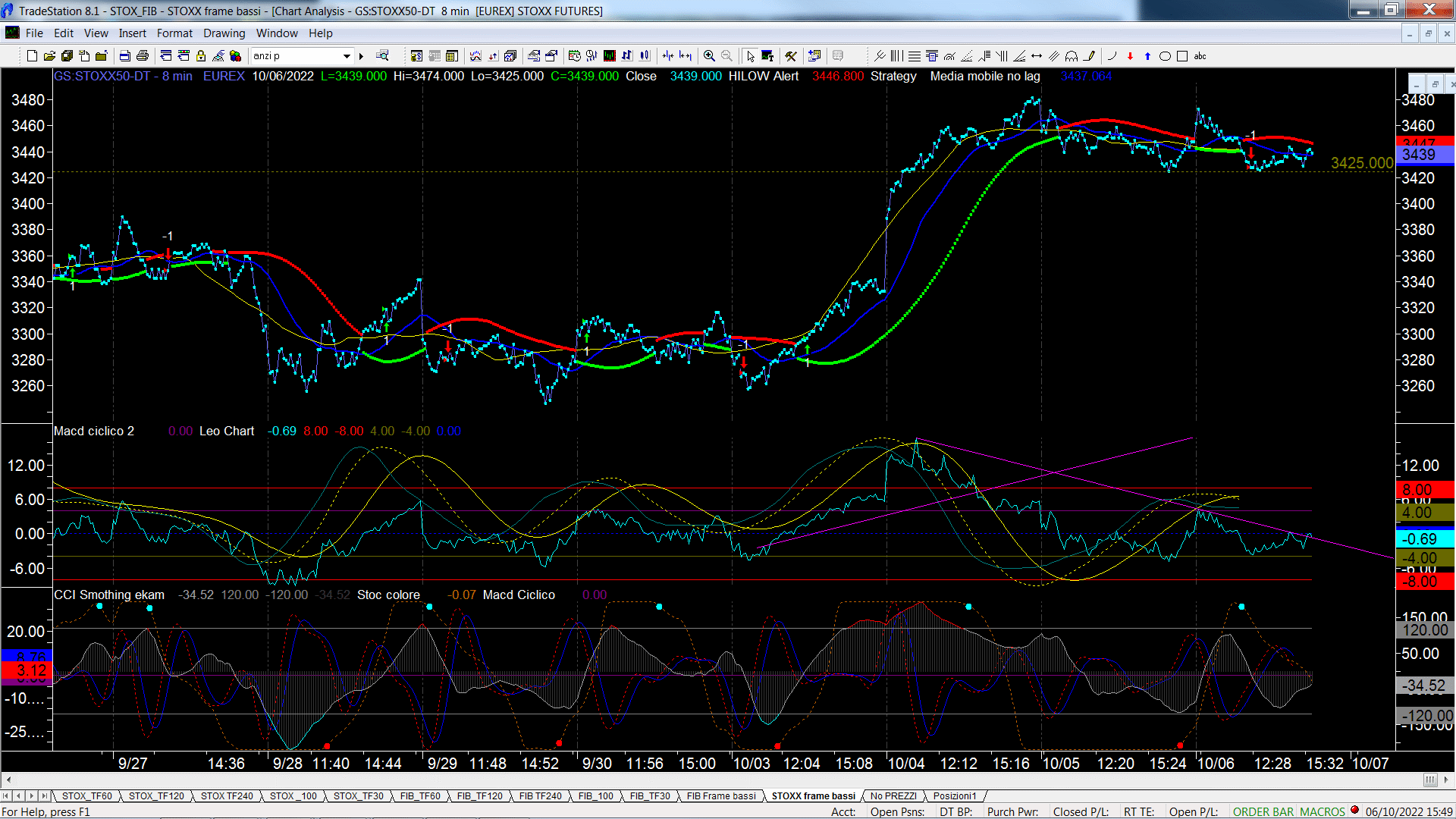This screenshot has height=819, width=1456.
Task: Switch to the STOX TF240 tab
Action: pyautogui.click(x=227, y=796)
